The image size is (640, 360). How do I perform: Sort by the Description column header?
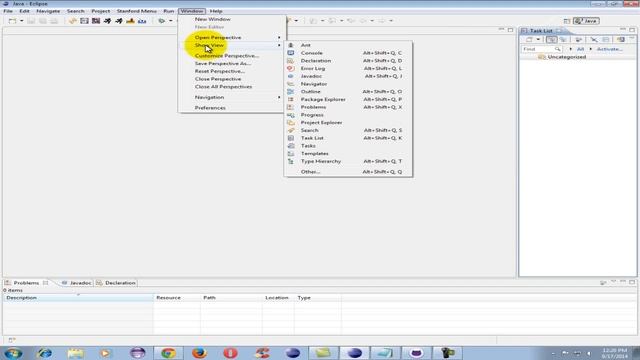pos(78,298)
